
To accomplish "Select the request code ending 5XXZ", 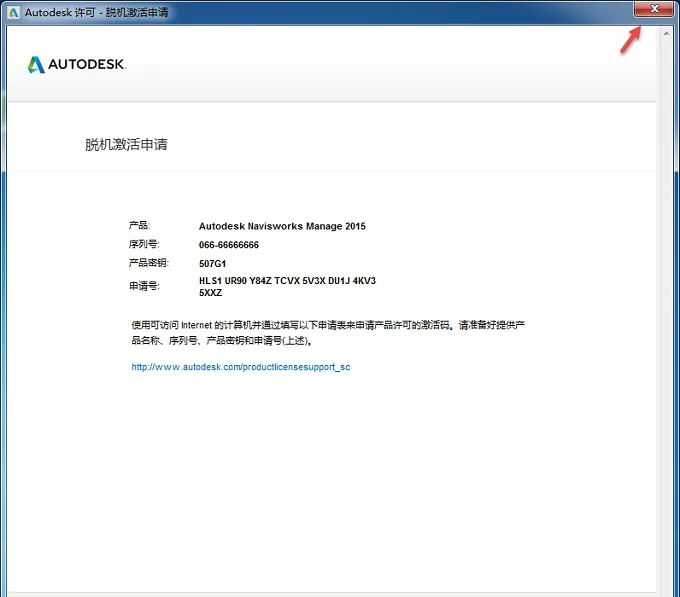I will (x=210, y=293).
